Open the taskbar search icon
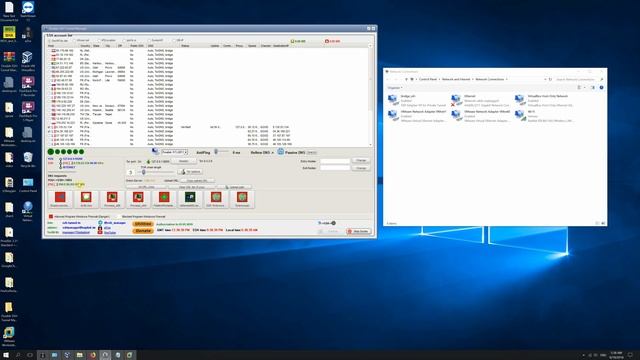The width and height of the screenshot is (640, 360). [x=18, y=355]
